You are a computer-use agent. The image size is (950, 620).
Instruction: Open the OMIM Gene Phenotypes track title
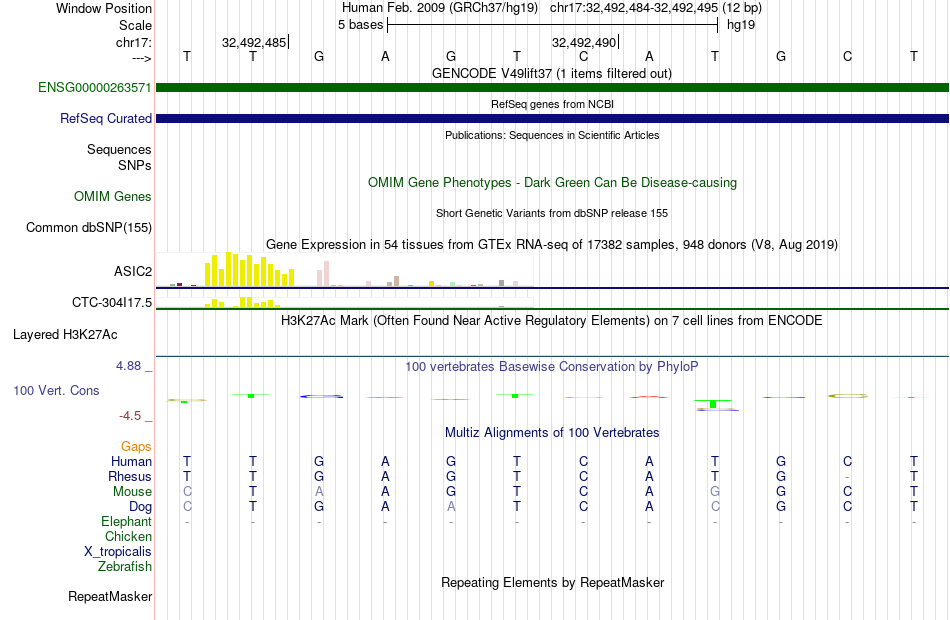(x=552, y=182)
